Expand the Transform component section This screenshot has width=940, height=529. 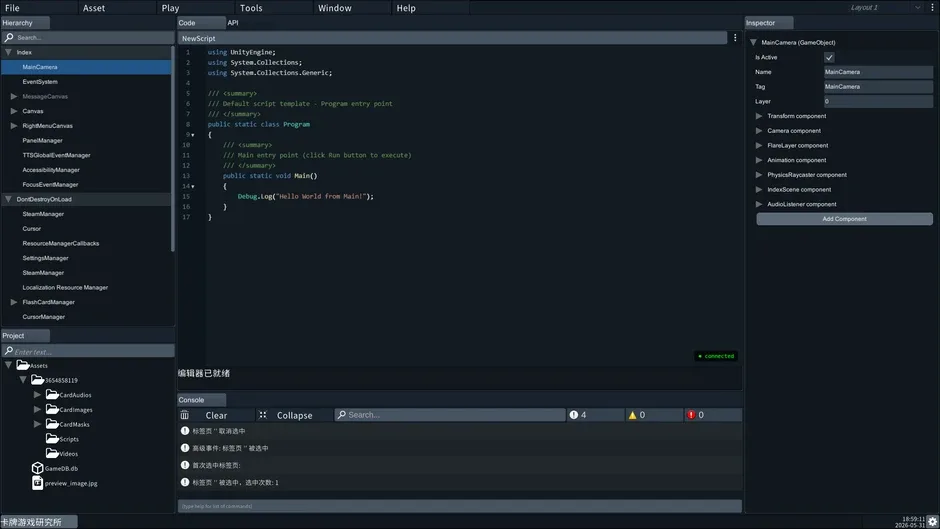(759, 116)
